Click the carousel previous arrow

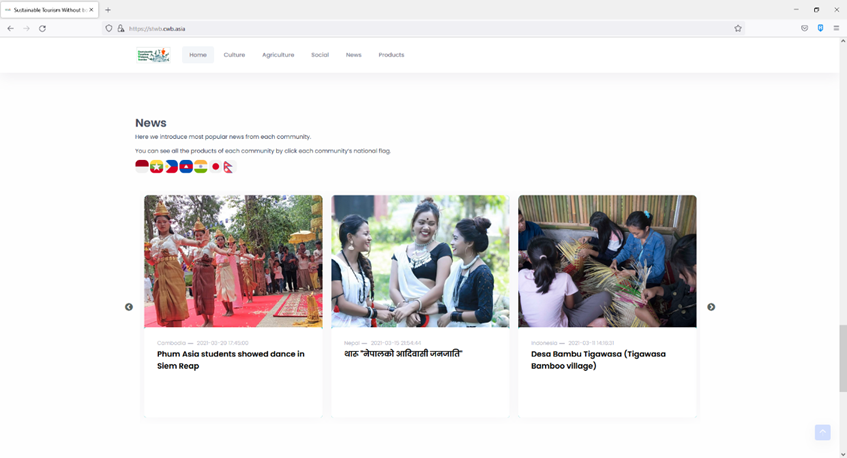[x=129, y=307]
